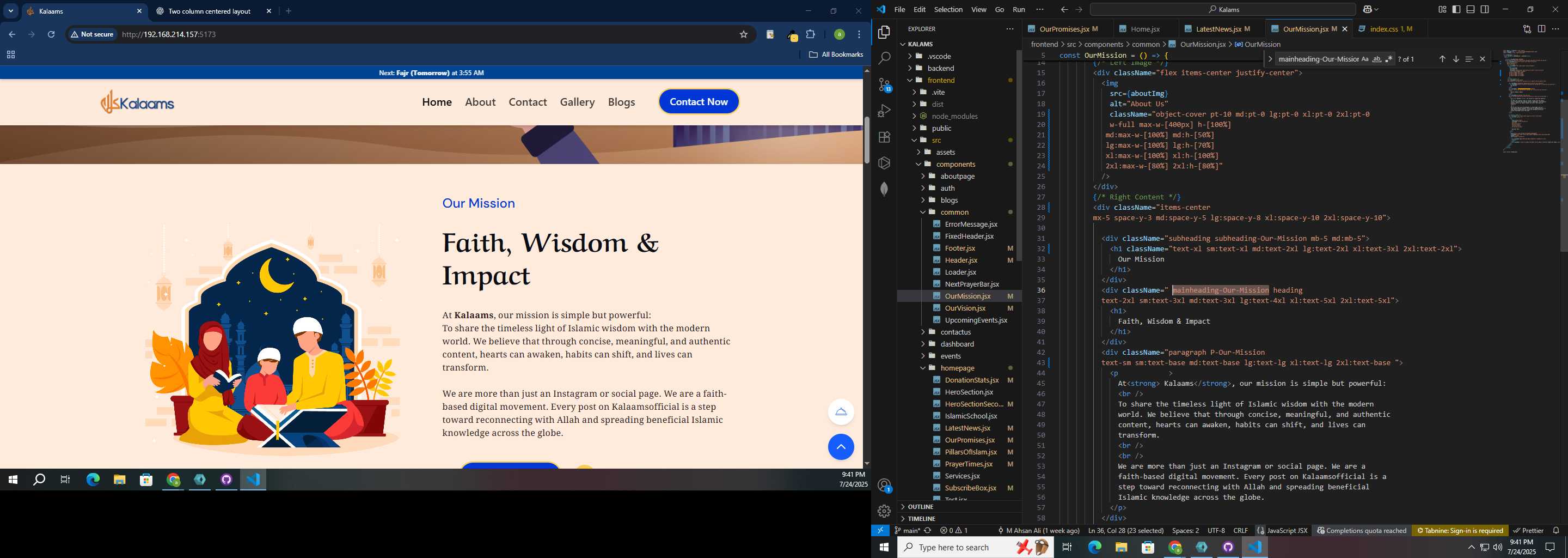Toggle Match Whole Word in find widget
This screenshot has height=558, width=1568.
coord(1377,59)
